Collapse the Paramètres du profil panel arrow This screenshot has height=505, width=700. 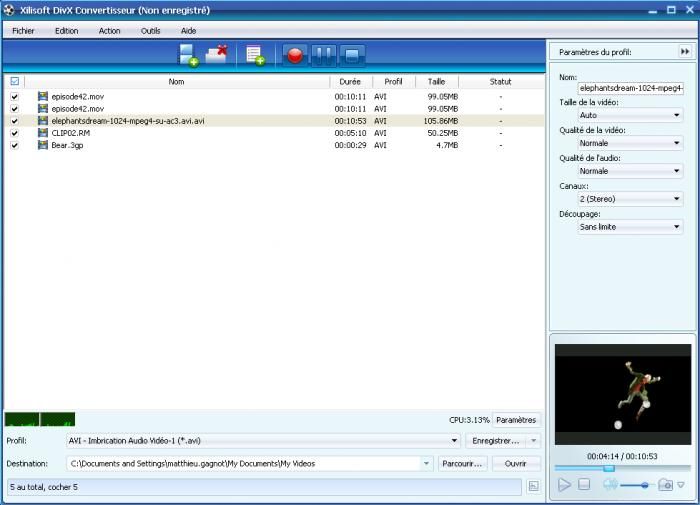pos(684,52)
